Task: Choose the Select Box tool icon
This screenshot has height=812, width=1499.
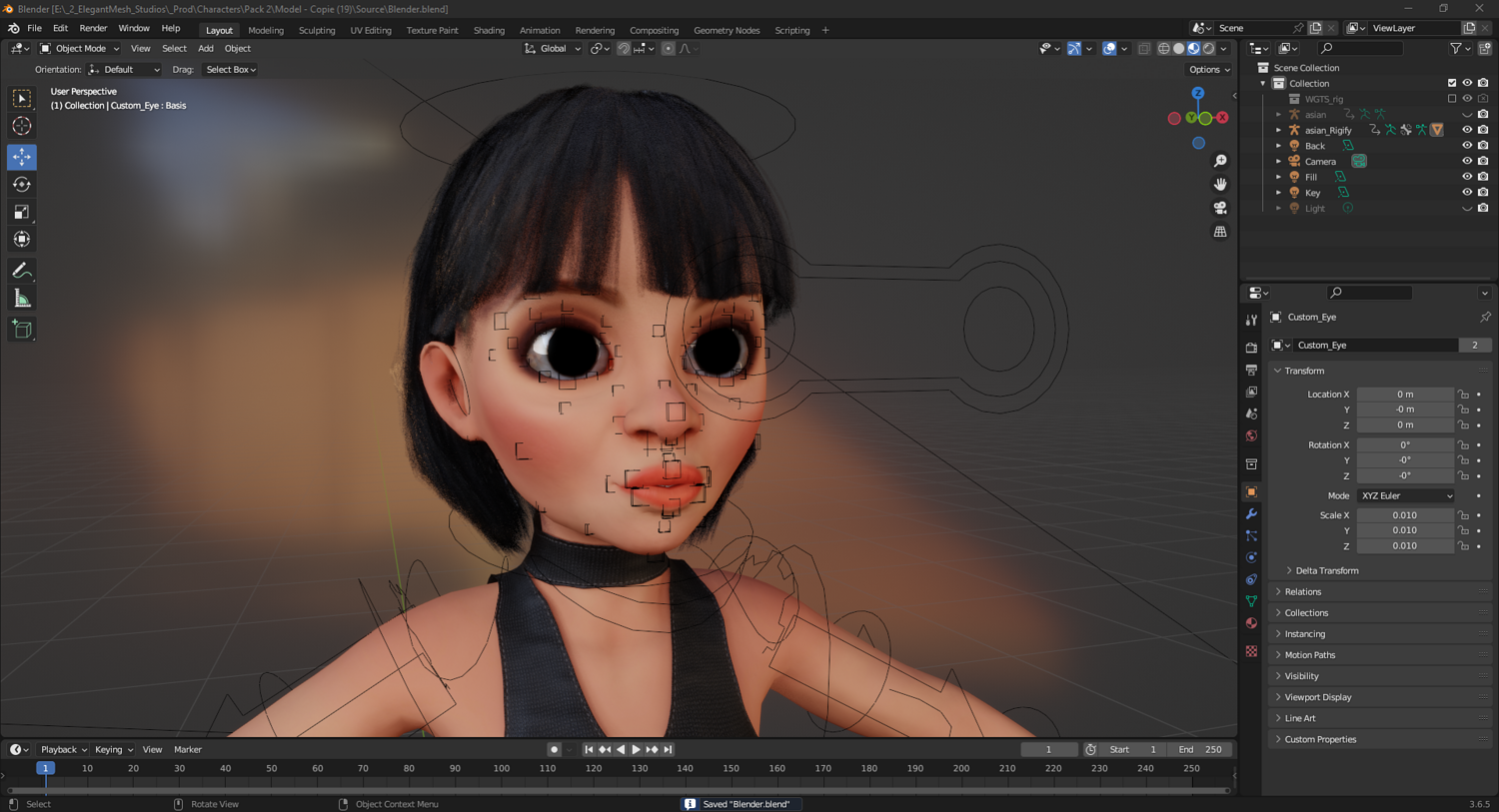Action: click(22, 98)
